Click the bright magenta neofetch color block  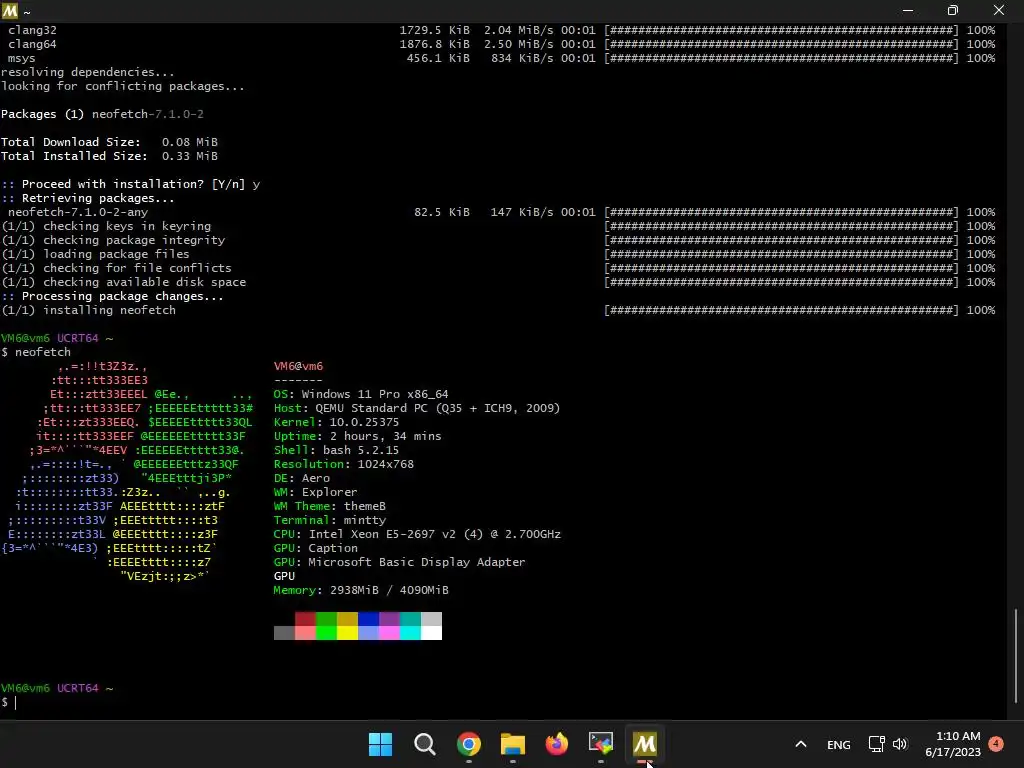(x=389, y=633)
